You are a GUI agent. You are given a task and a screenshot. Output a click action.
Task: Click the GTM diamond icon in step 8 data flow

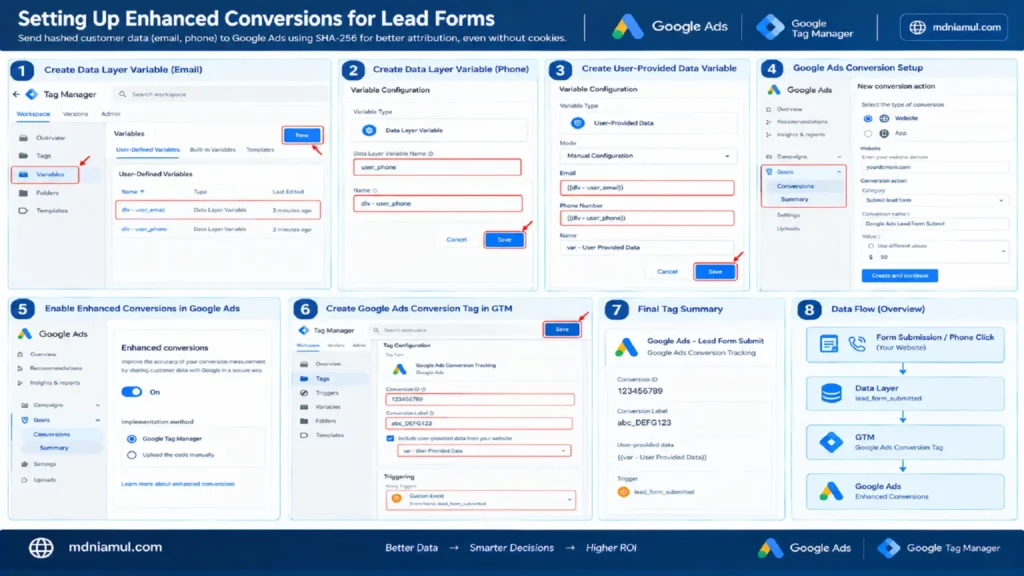click(831, 442)
